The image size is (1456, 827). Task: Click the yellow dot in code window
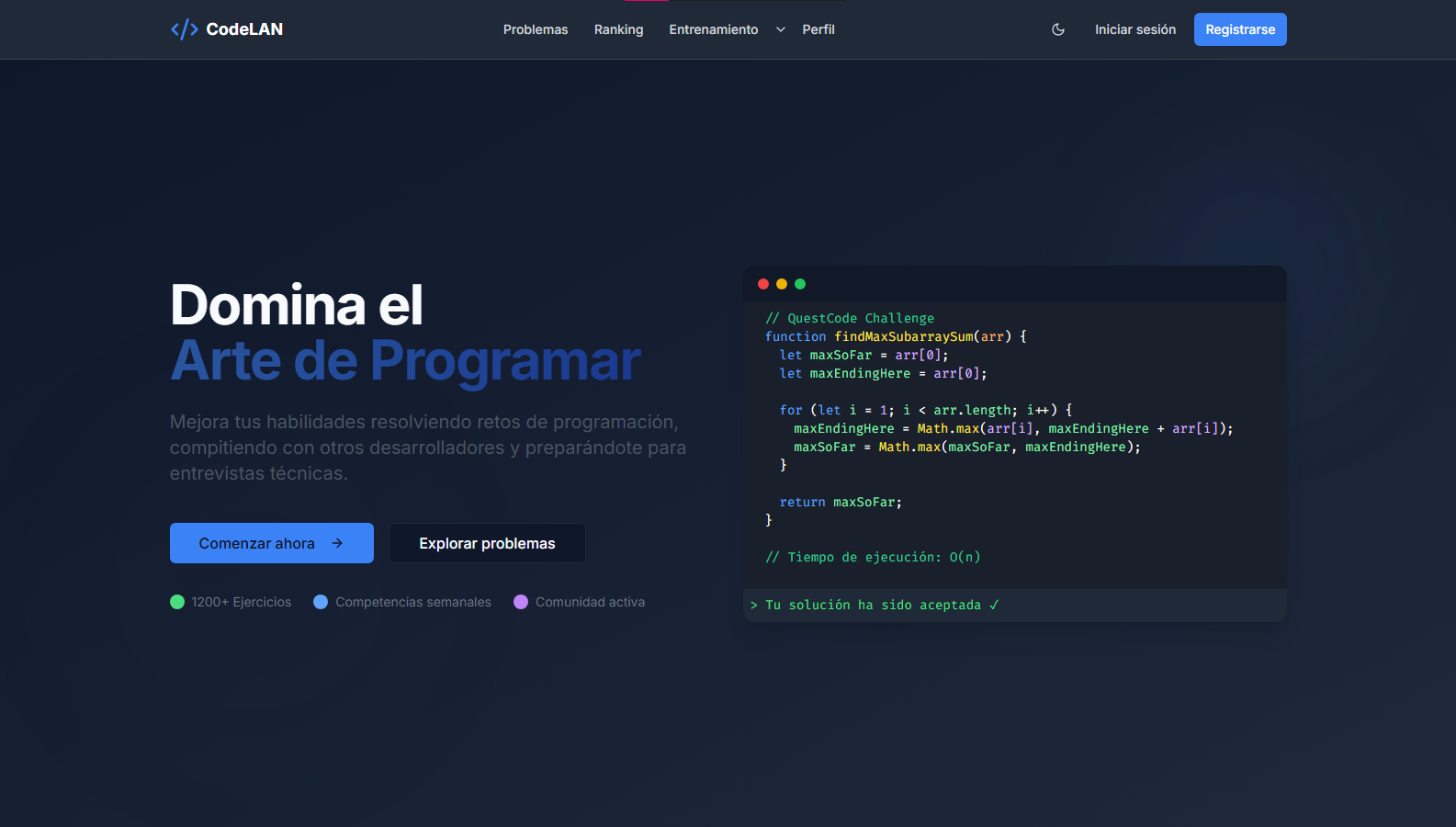(x=782, y=284)
